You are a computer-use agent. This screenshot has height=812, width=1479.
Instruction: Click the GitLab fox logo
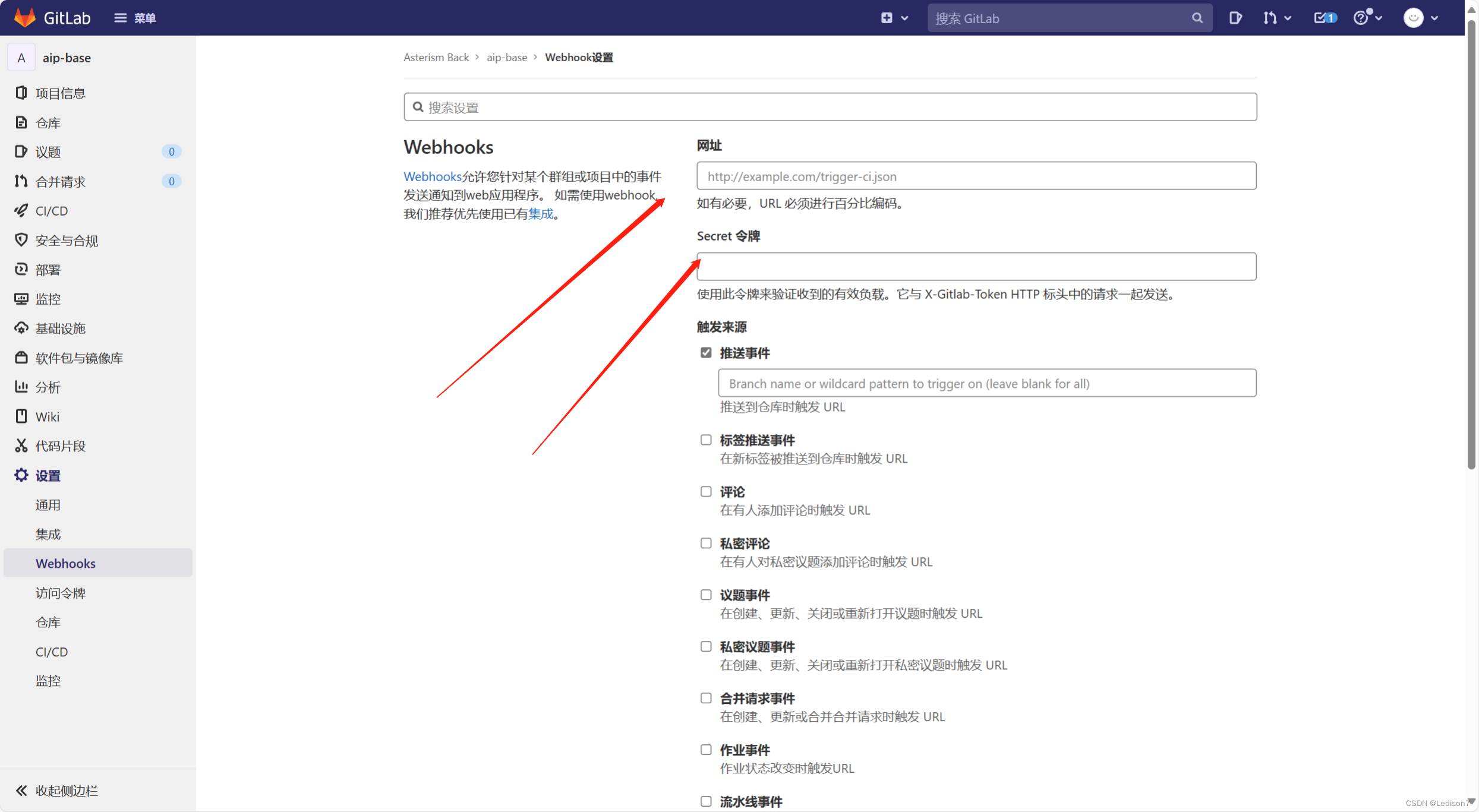[x=24, y=18]
